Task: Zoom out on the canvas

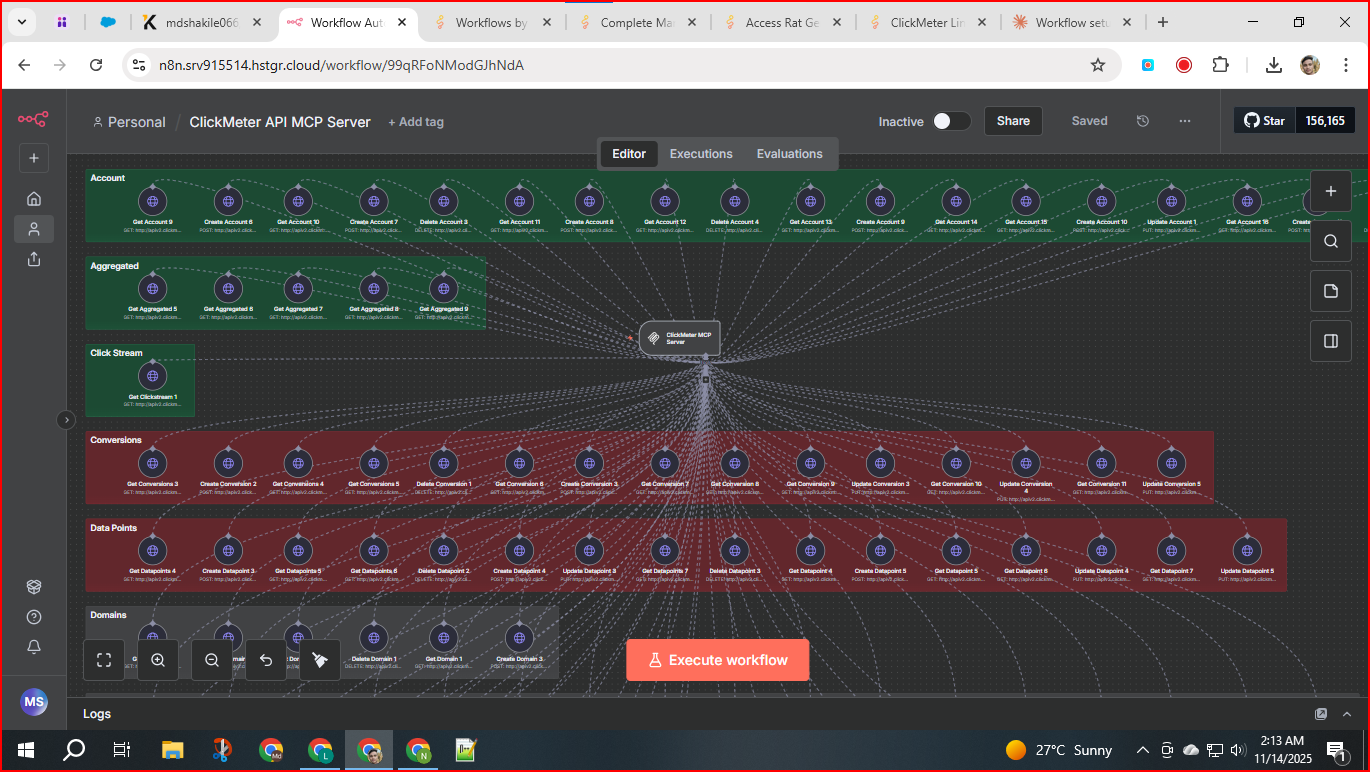Action: pos(212,660)
